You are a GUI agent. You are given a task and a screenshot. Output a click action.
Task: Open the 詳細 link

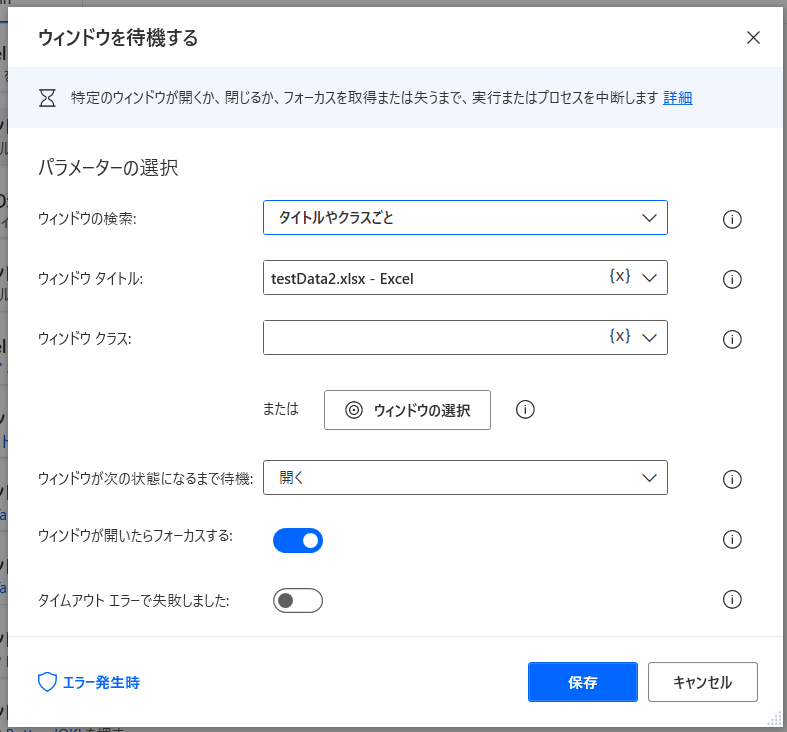pyautogui.click(x=678, y=98)
